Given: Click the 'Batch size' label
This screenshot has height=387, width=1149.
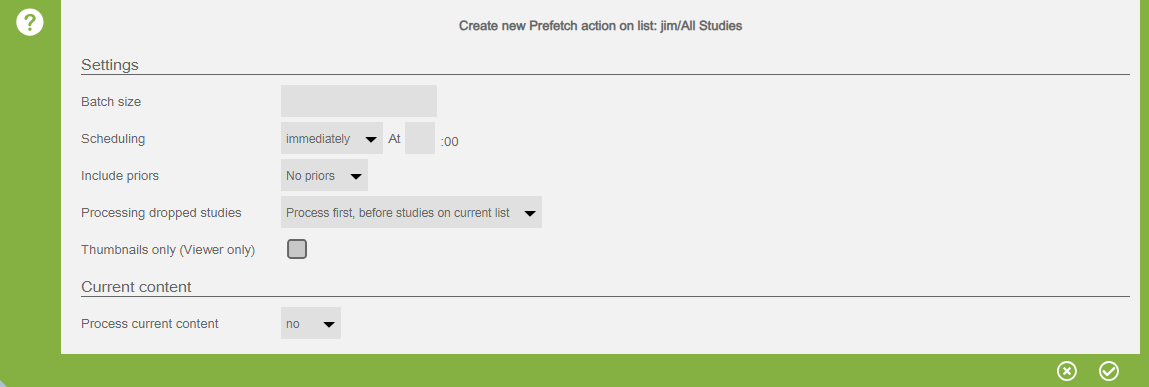Looking at the screenshot, I should pyautogui.click(x=111, y=102).
